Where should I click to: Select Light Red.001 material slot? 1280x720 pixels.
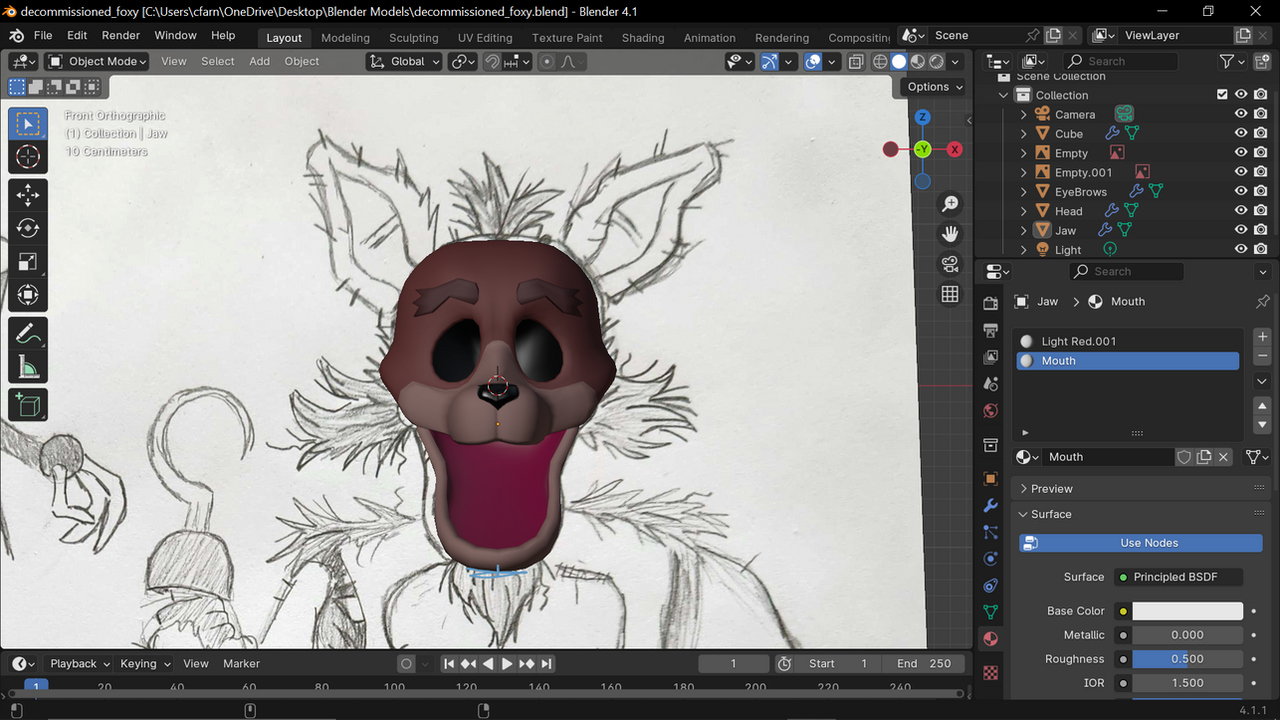[1128, 341]
